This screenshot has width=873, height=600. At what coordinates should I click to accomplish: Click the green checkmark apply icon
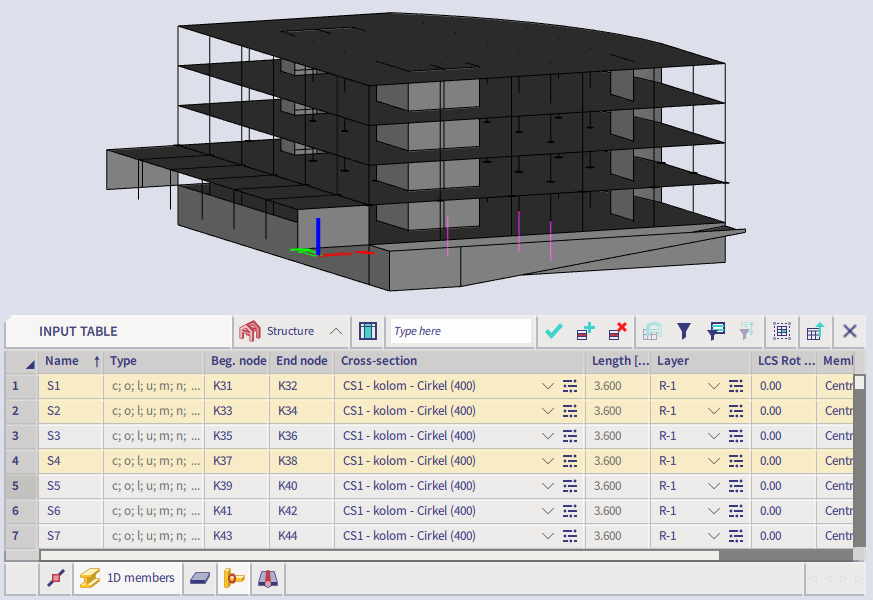coord(554,331)
